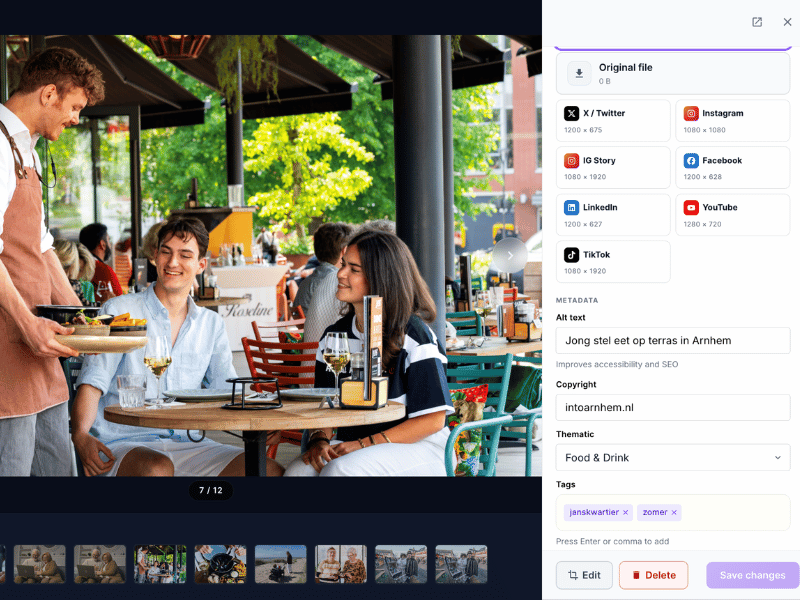Select the restaurant terrace thumbnail
800x600 pixels.
point(160,564)
